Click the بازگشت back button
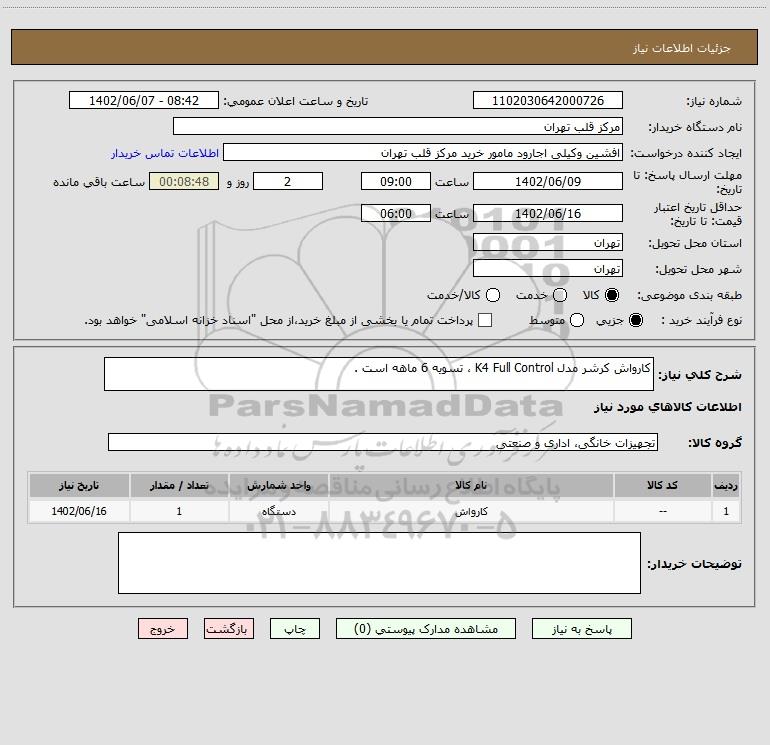The height and width of the screenshot is (745, 770). click(229, 629)
